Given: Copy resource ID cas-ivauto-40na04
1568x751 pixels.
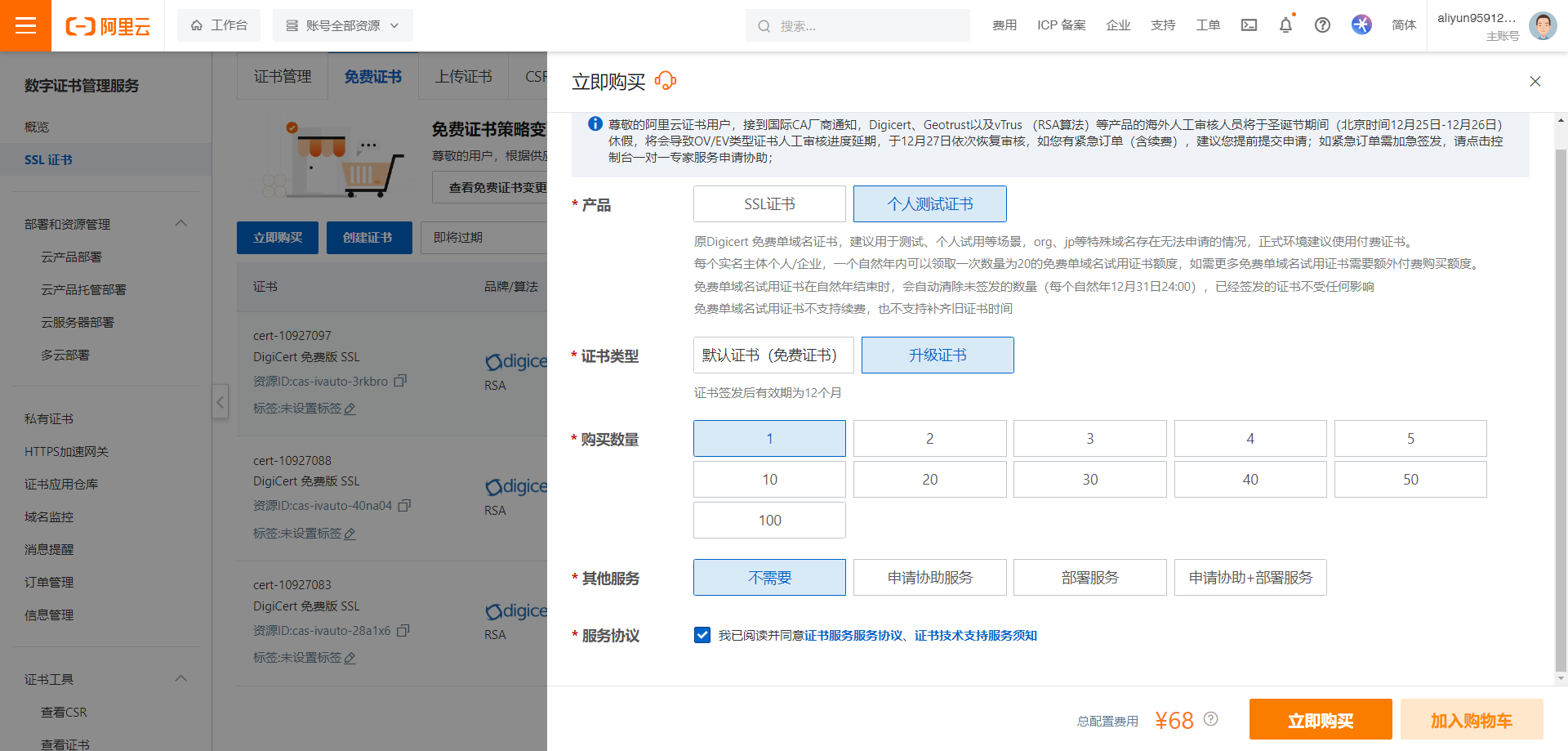Looking at the screenshot, I should coord(404,505).
